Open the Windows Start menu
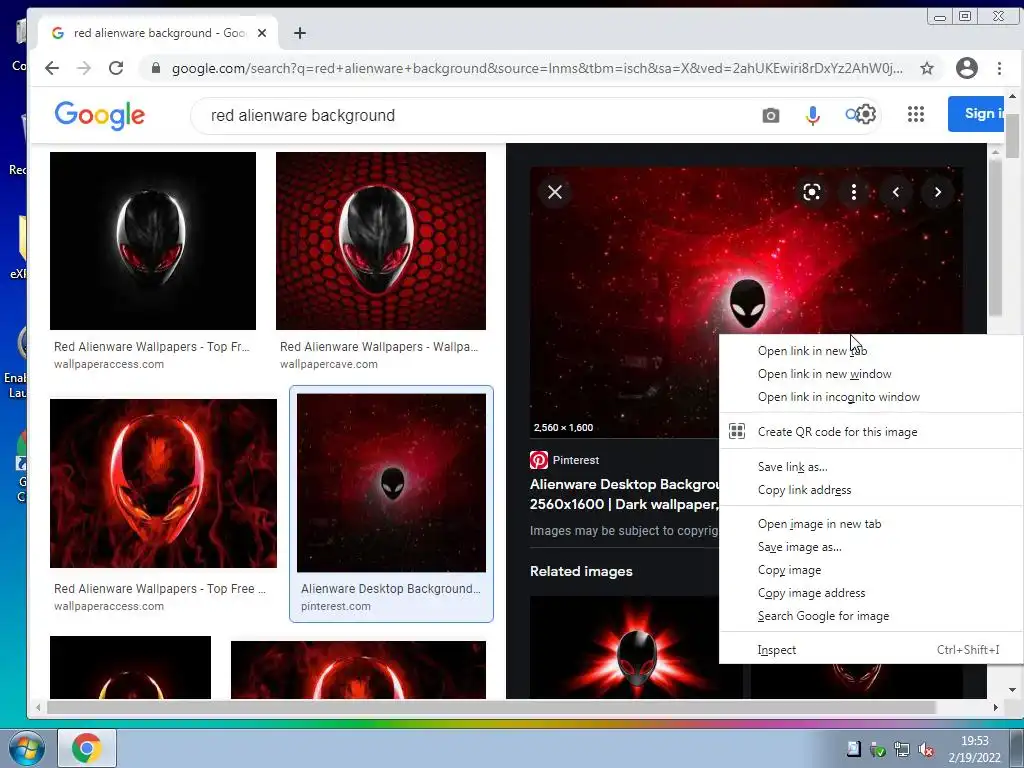Viewport: 1024px width, 768px height. click(x=27, y=748)
